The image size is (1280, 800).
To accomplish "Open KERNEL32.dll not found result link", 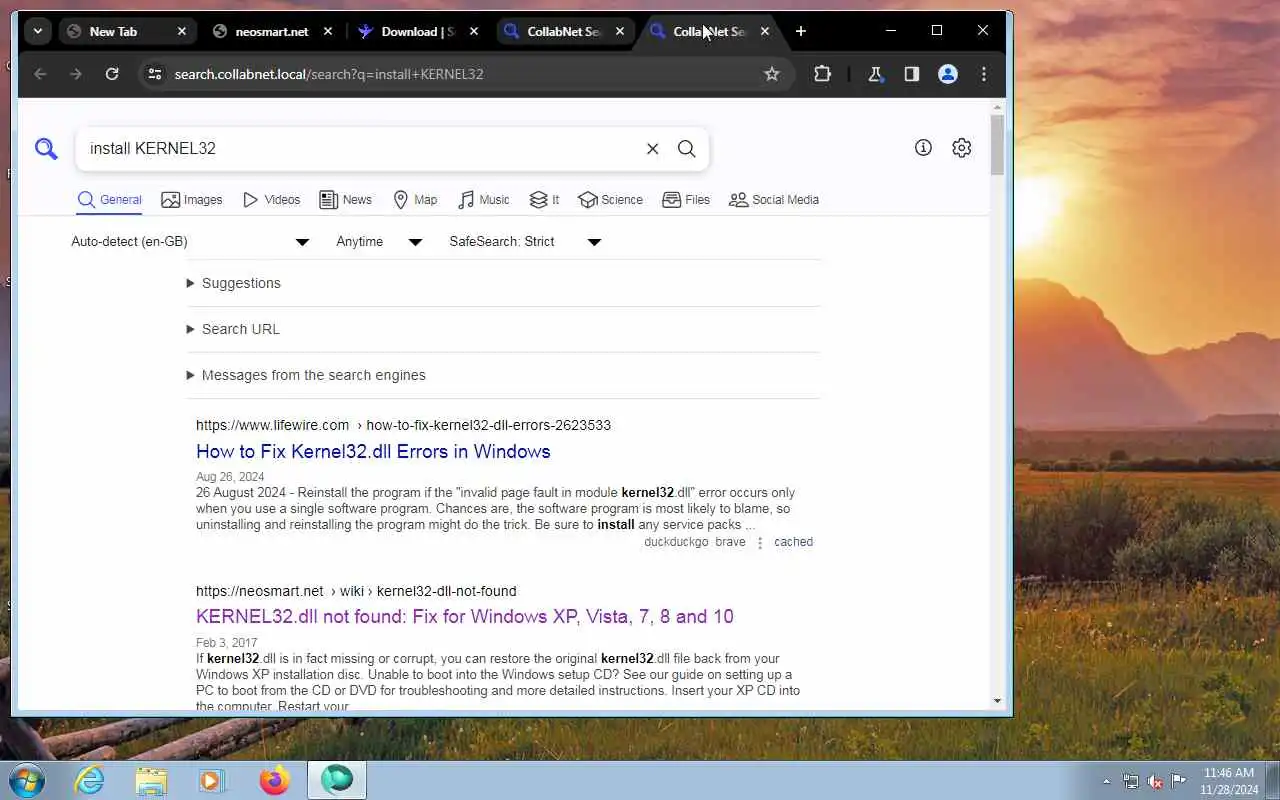I will click(465, 616).
